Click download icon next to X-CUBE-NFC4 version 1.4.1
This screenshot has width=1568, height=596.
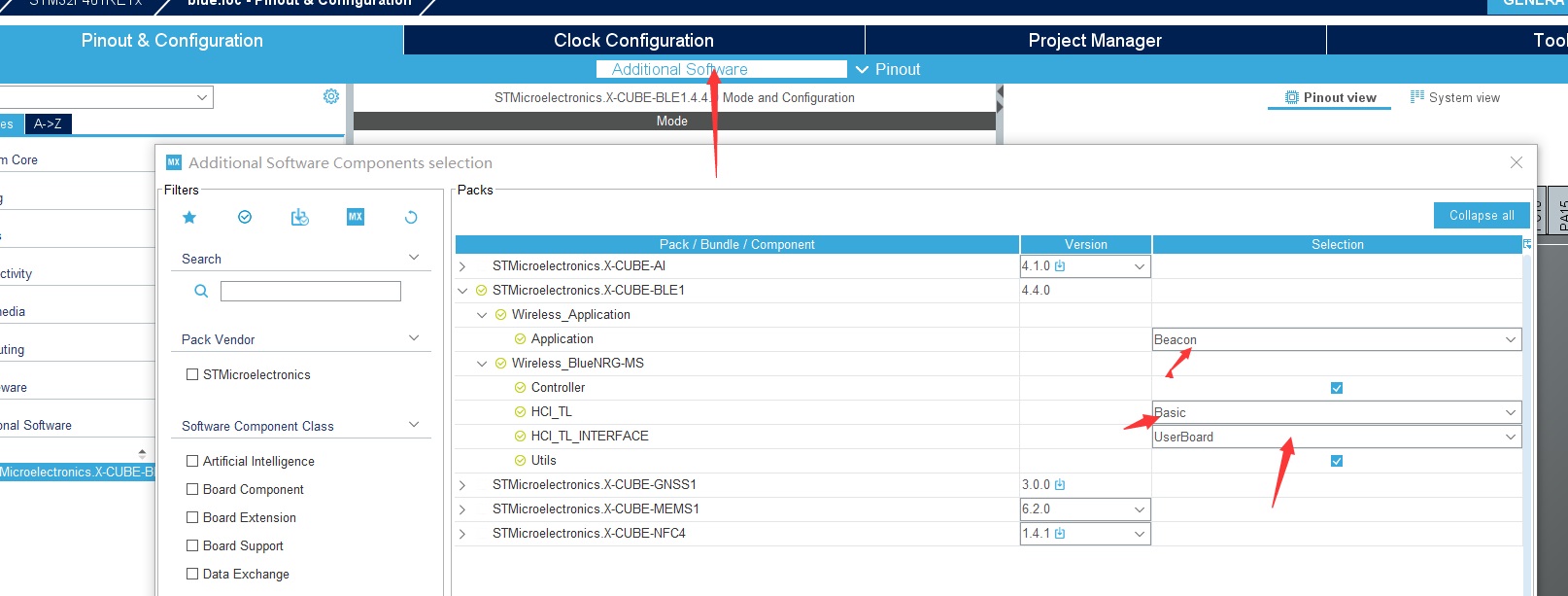tap(1060, 533)
